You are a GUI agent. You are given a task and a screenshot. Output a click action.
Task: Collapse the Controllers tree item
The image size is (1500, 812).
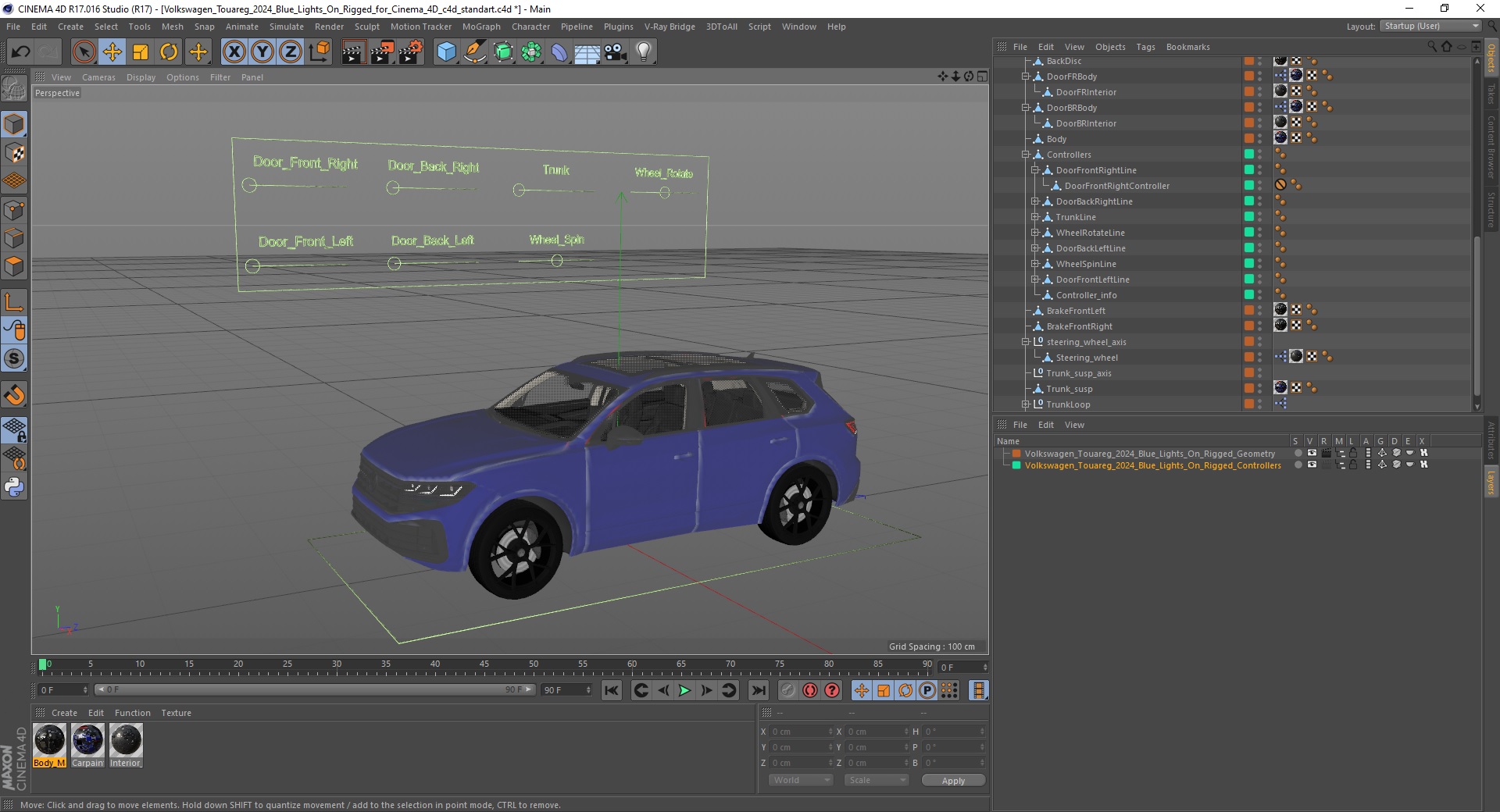pyautogui.click(x=1025, y=155)
